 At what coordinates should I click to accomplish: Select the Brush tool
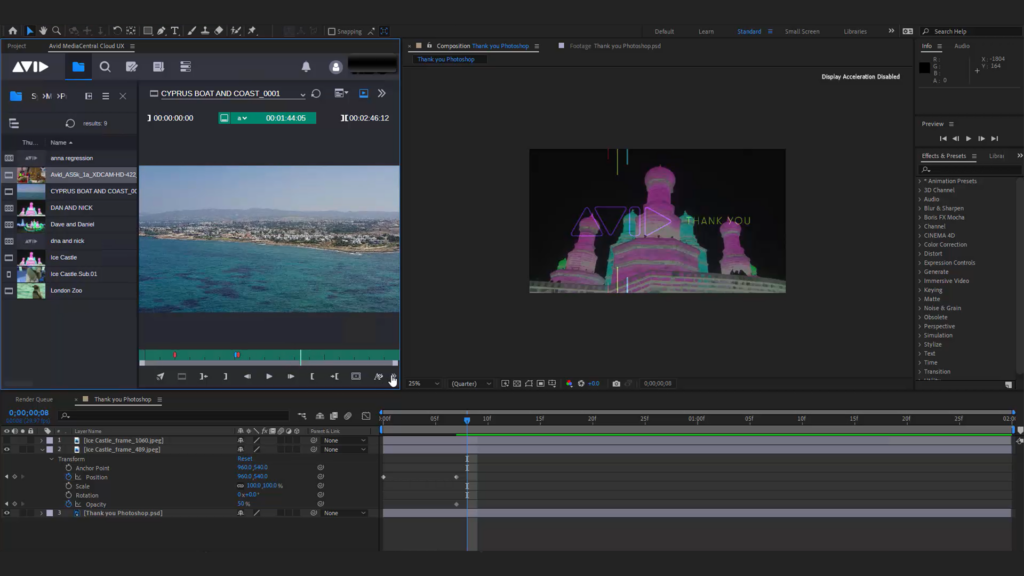(x=192, y=31)
